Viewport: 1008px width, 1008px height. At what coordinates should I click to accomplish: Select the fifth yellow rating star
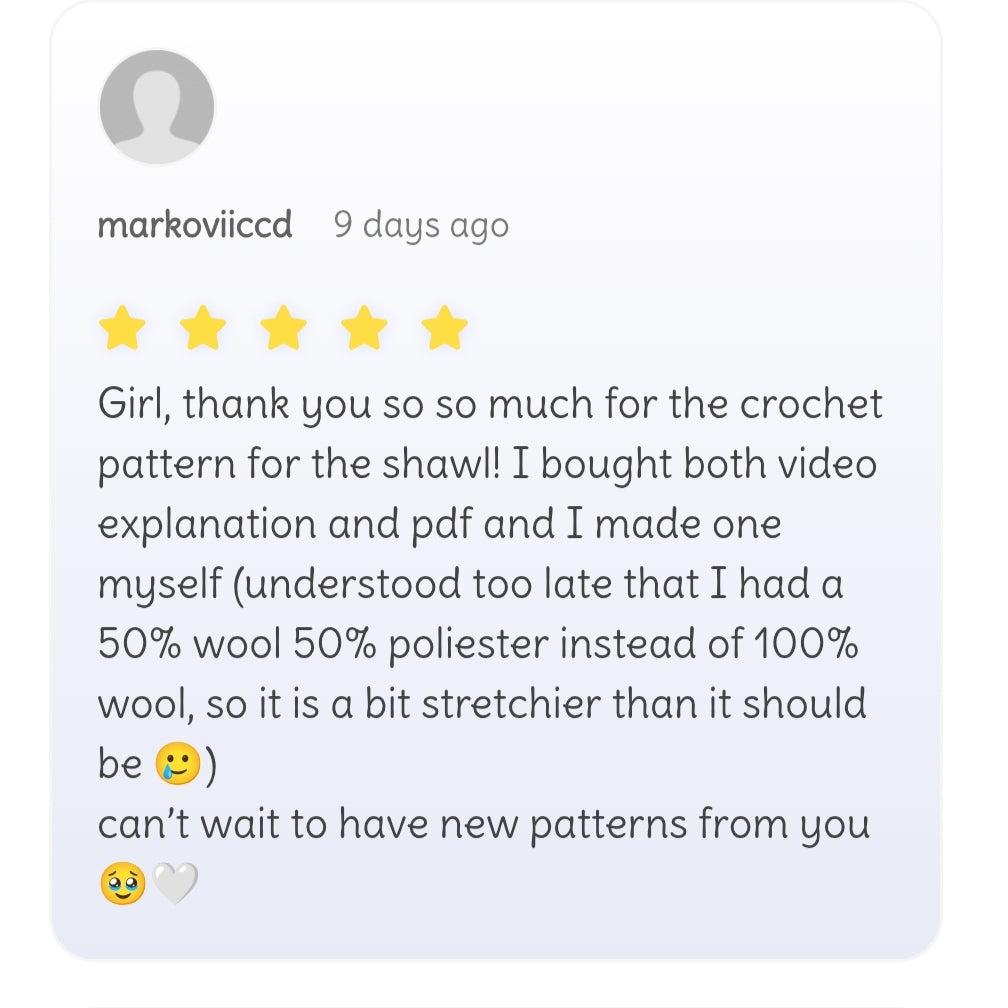(445, 328)
